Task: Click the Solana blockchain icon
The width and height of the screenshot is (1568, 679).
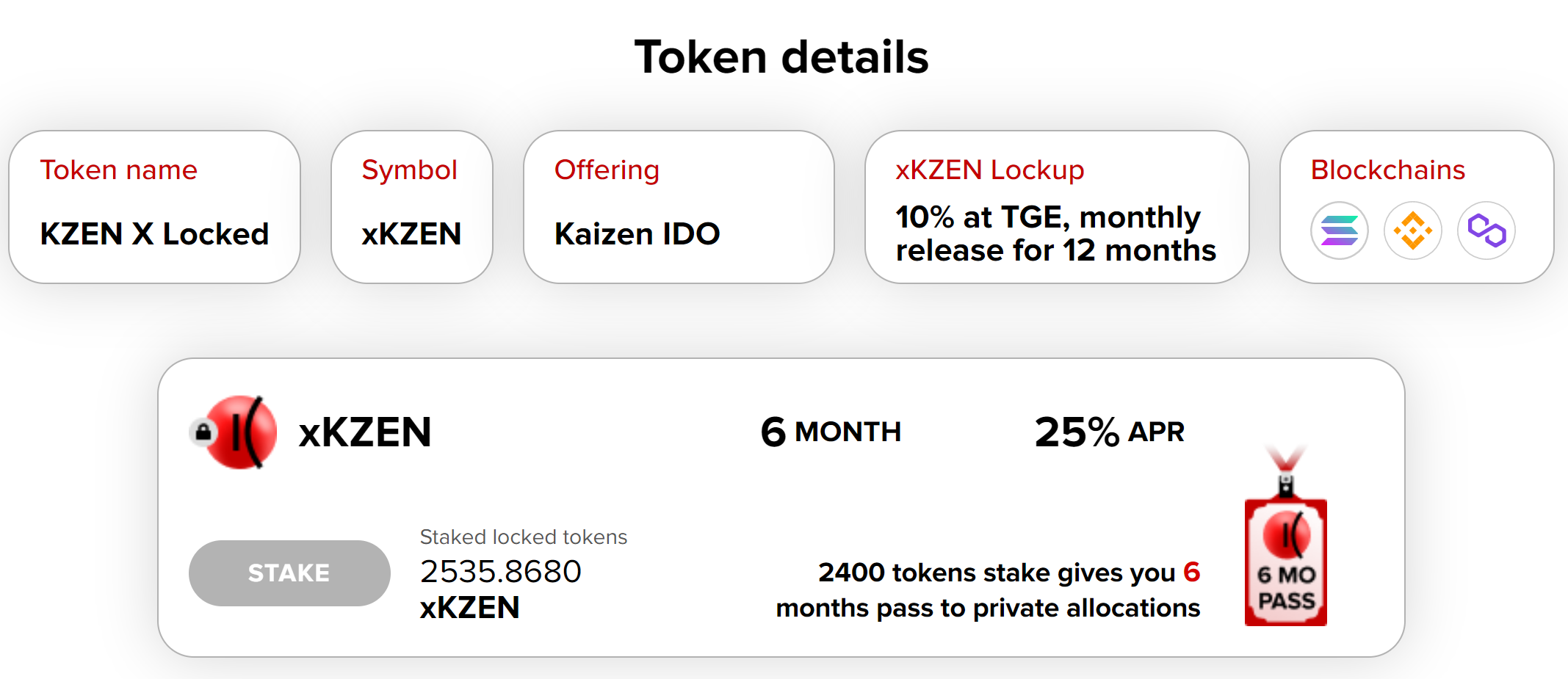Action: click(x=1339, y=230)
